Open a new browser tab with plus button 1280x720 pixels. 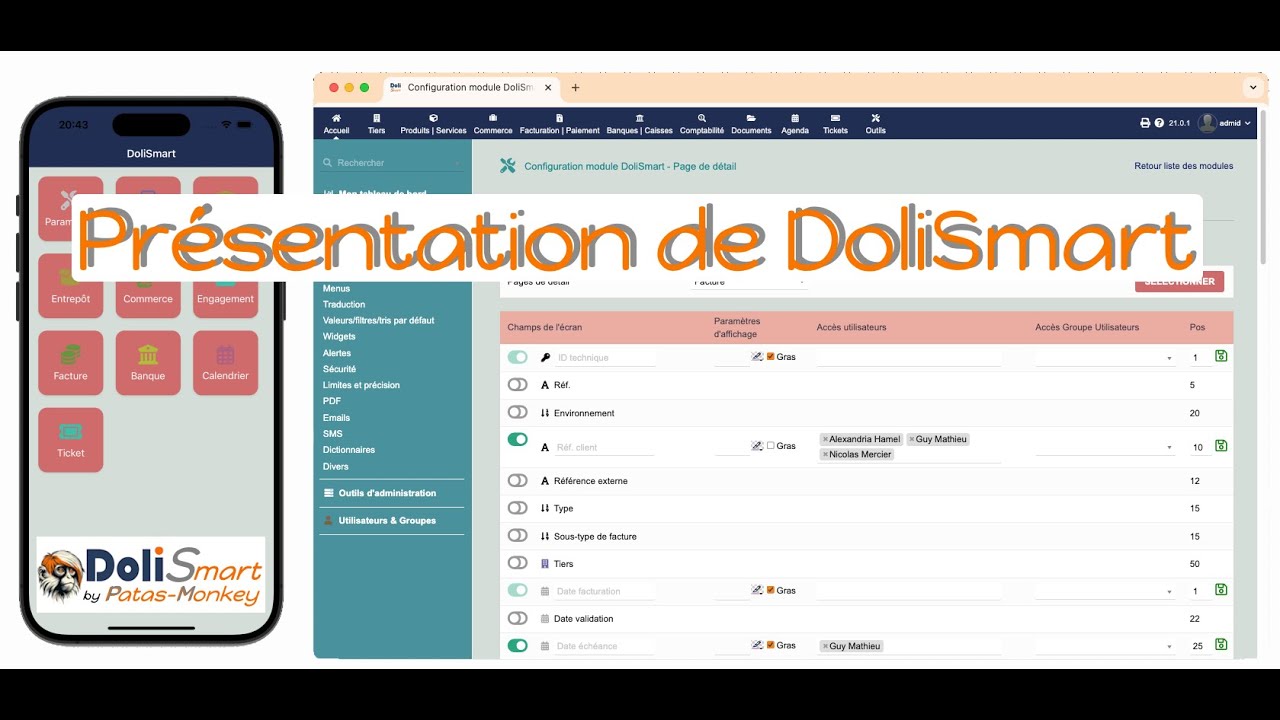click(575, 88)
